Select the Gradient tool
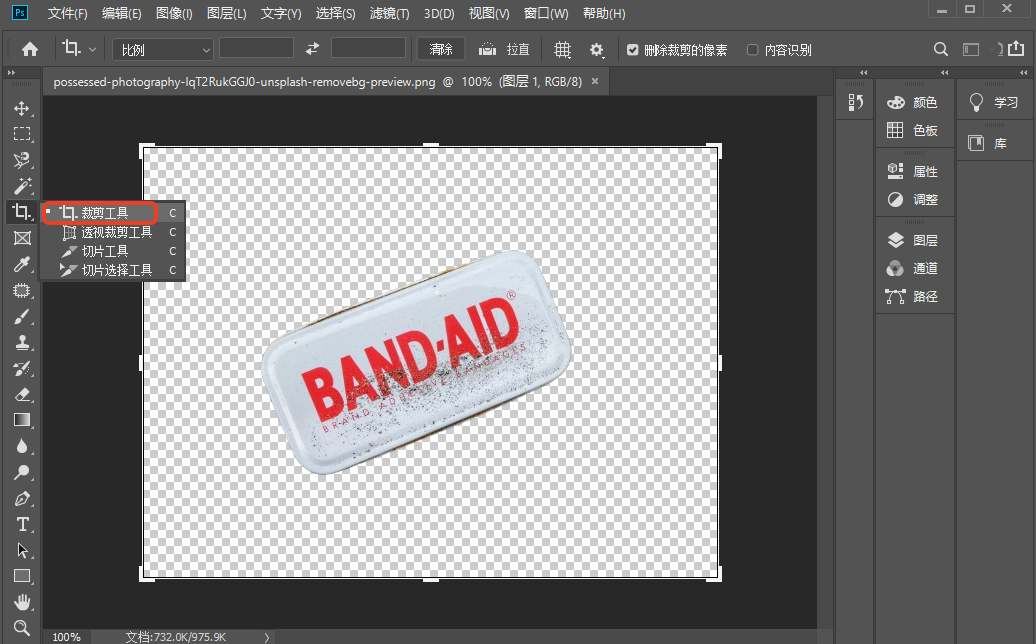Image resolution: width=1036 pixels, height=644 pixels. click(22, 420)
